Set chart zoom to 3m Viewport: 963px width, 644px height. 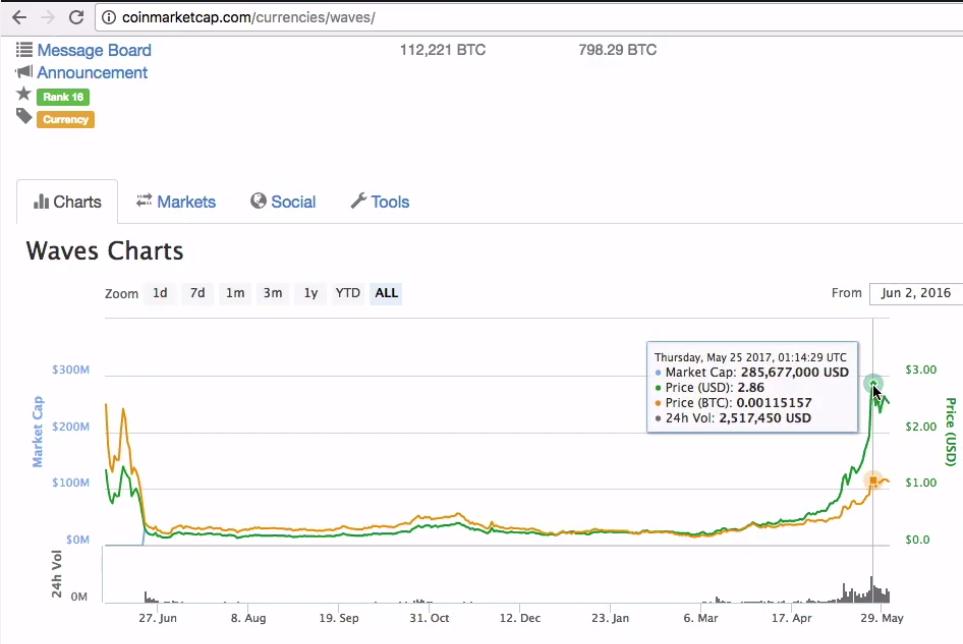coord(273,293)
